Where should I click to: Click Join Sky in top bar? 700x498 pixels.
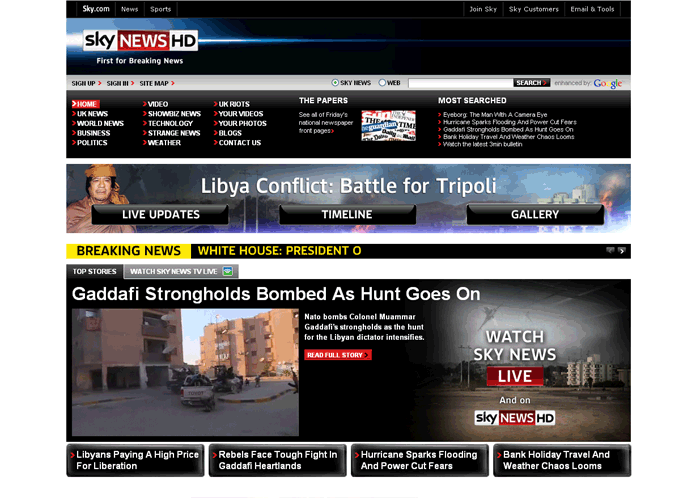pos(483,9)
